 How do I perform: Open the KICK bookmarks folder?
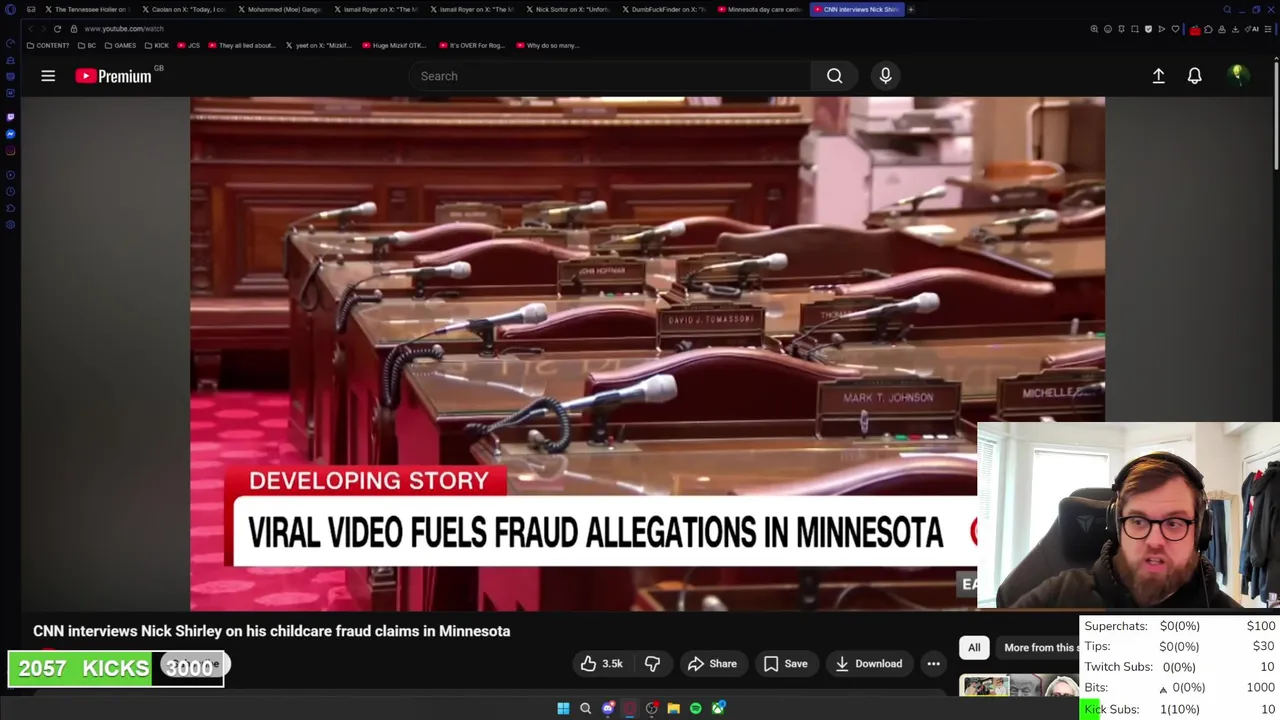(x=157, y=45)
